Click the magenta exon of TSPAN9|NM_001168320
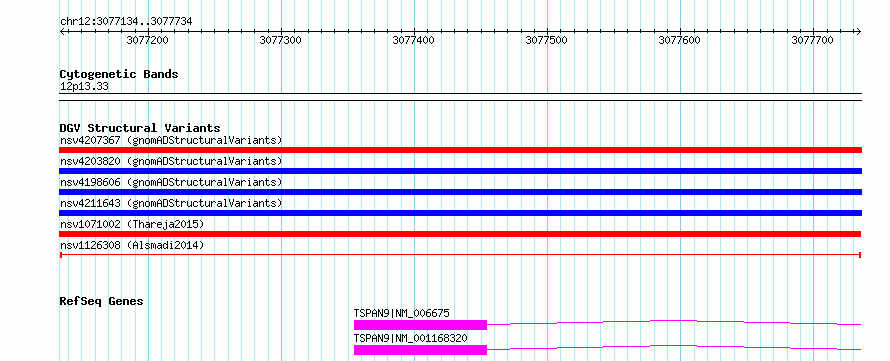Image resolution: width=890 pixels, height=361 pixels. click(x=421, y=350)
